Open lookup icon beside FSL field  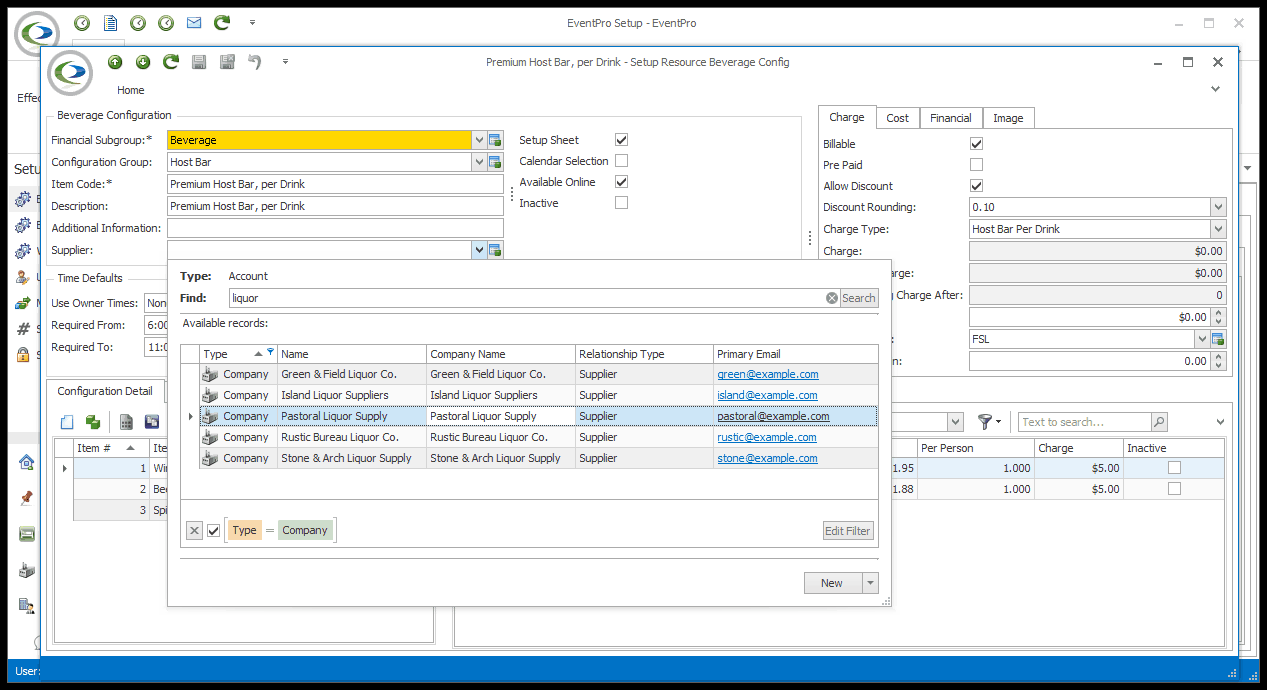coord(1218,339)
